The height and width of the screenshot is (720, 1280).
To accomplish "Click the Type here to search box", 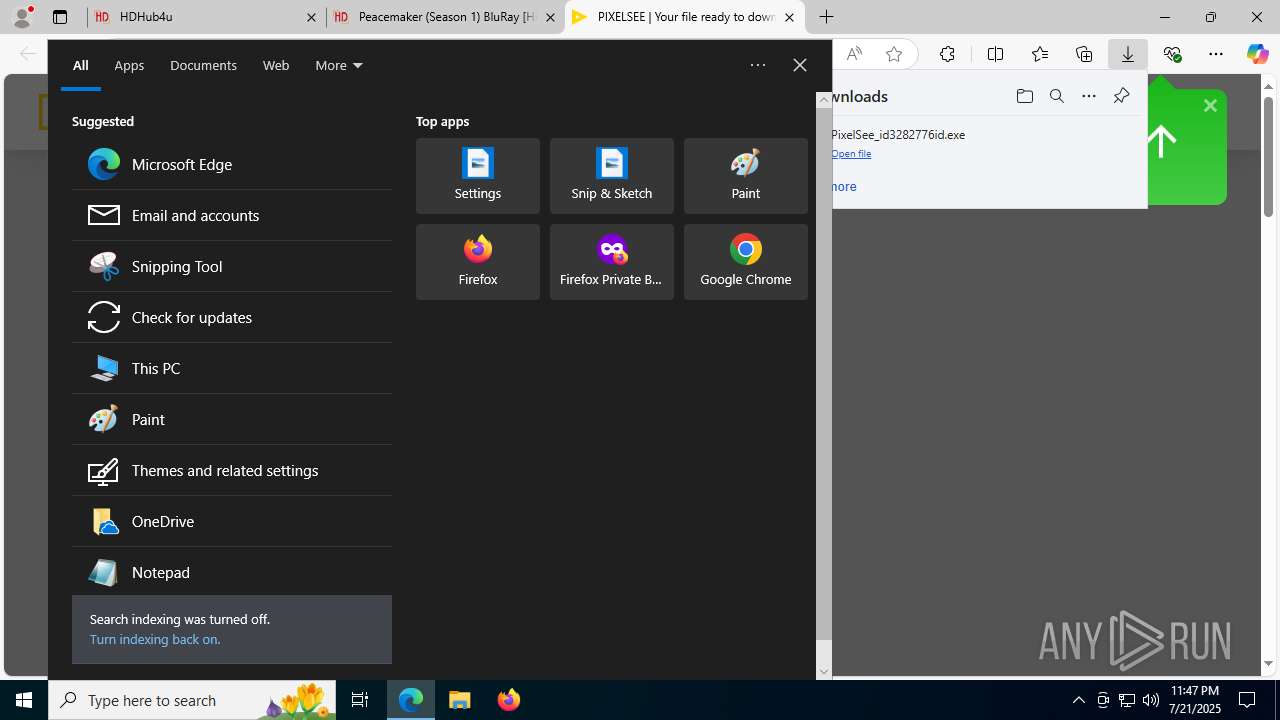I will [x=194, y=700].
